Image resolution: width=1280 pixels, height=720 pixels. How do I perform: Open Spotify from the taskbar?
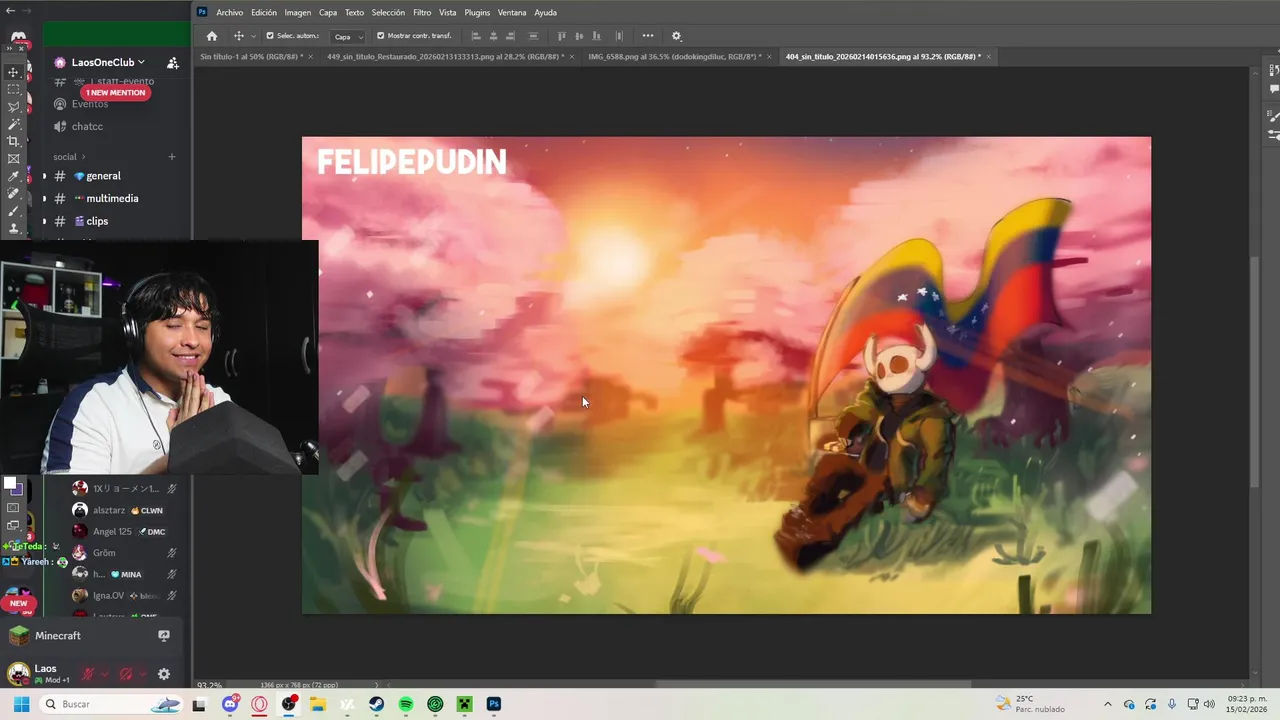pyautogui.click(x=406, y=704)
